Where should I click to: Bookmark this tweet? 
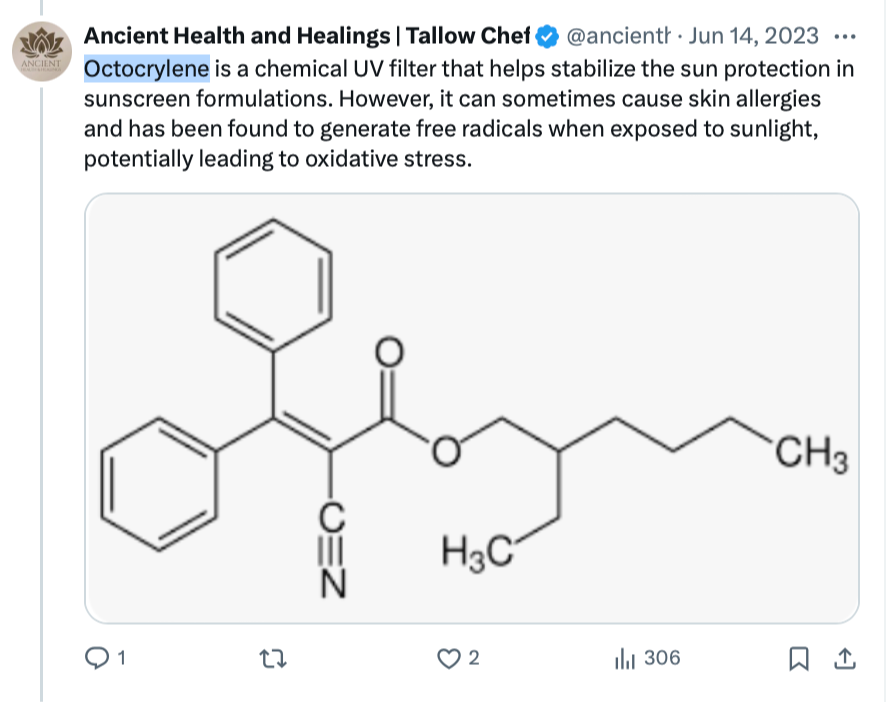click(x=799, y=658)
